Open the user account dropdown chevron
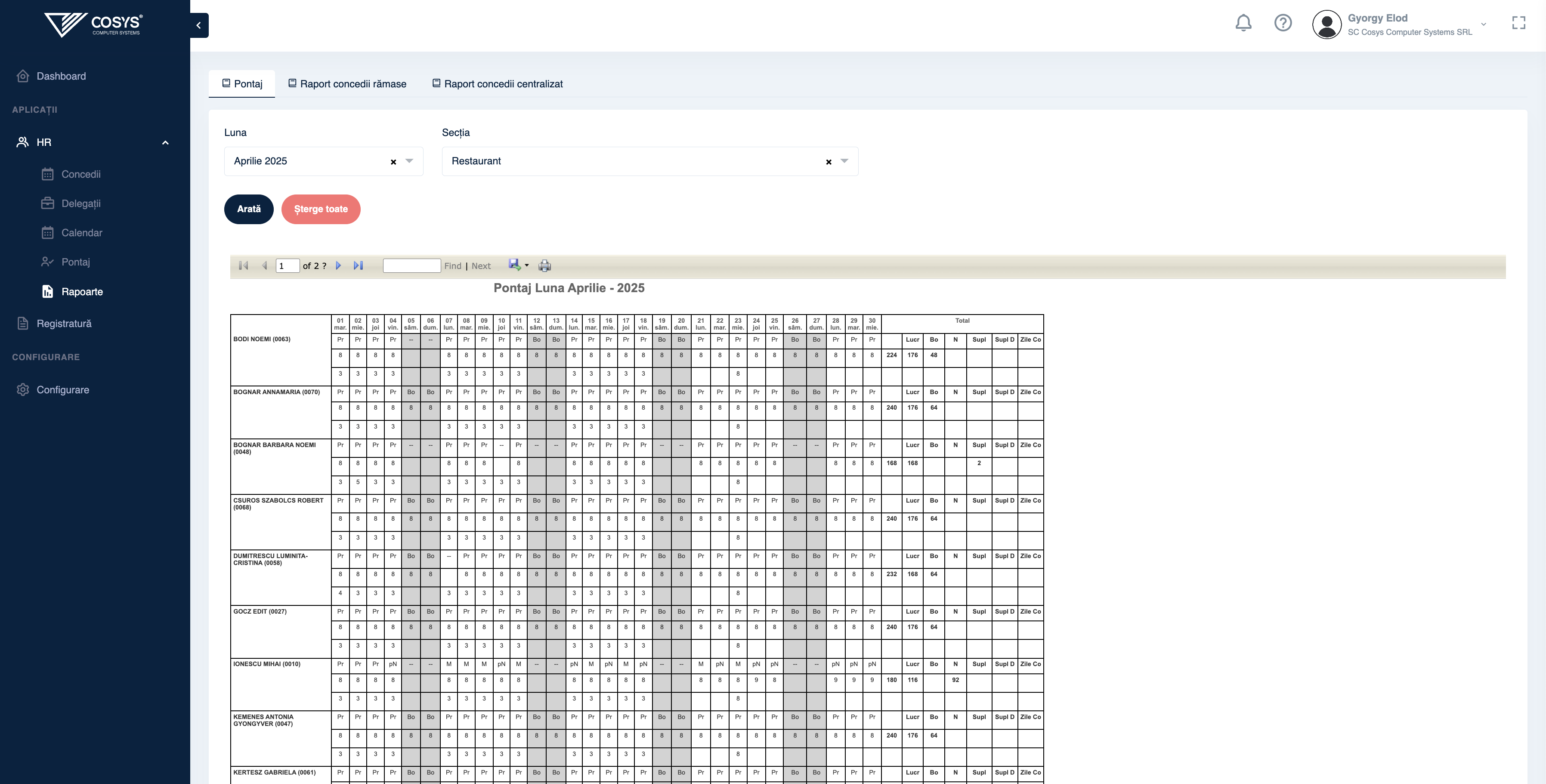Screen dimensions: 1546x784 [1484, 25]
